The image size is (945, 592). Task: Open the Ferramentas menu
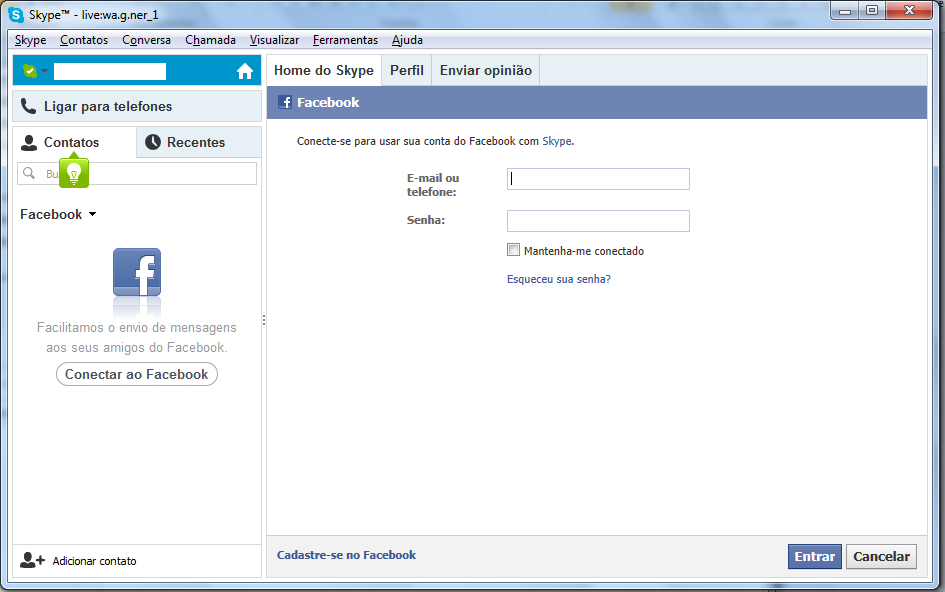point(345,40)
